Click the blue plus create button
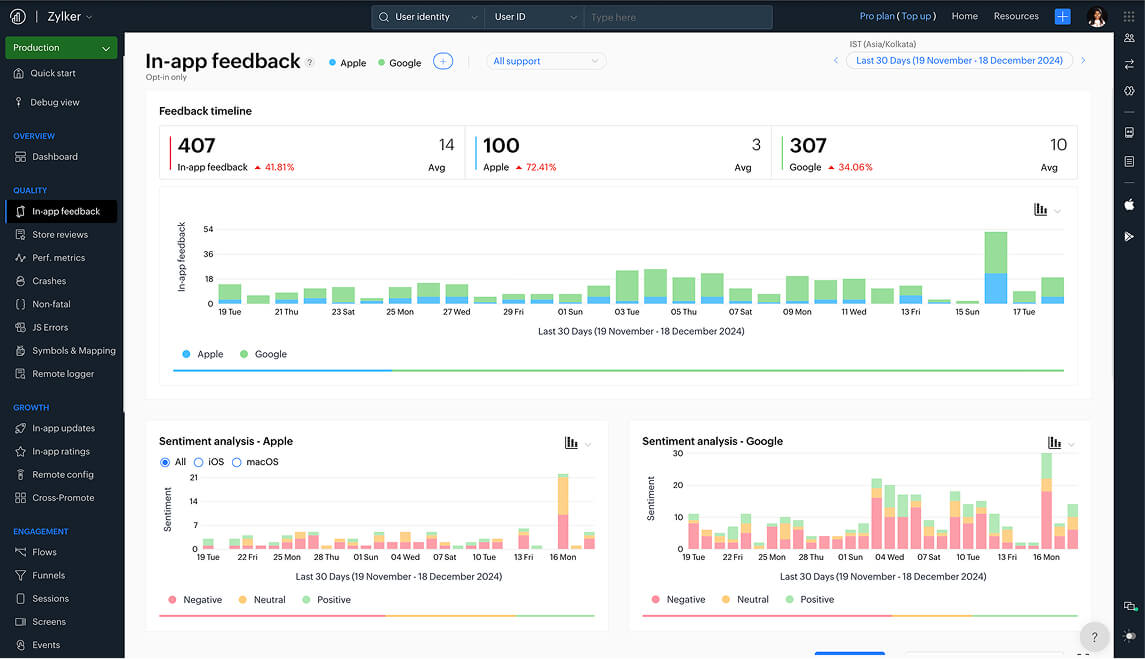The image size is (1145, 659). [1062, 16]
